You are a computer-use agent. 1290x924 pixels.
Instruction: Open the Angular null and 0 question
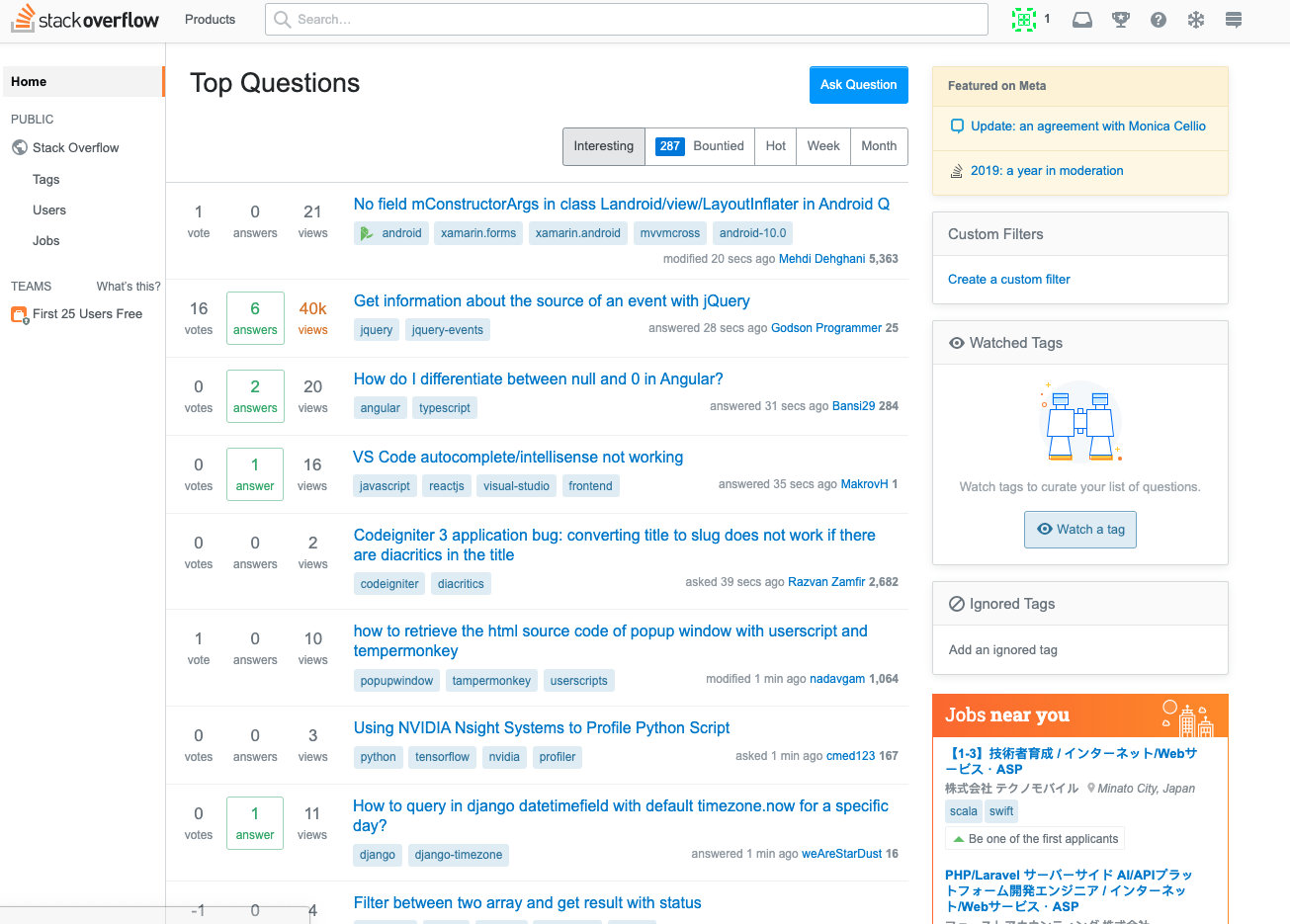(x=538, y=379)
